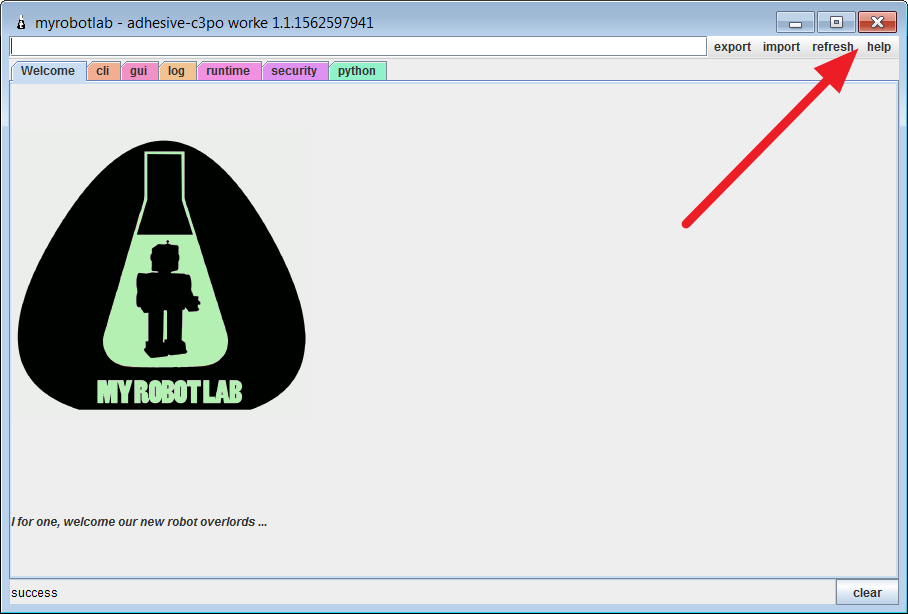Open the gui tab
This screenshot has width=908, height=614.
(139, 71)
